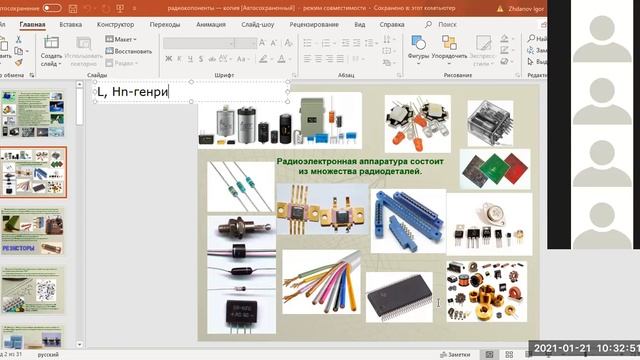Start slideshow from beginning icon
The width and height of the screenshot is (640, 360).
point(120,8)
